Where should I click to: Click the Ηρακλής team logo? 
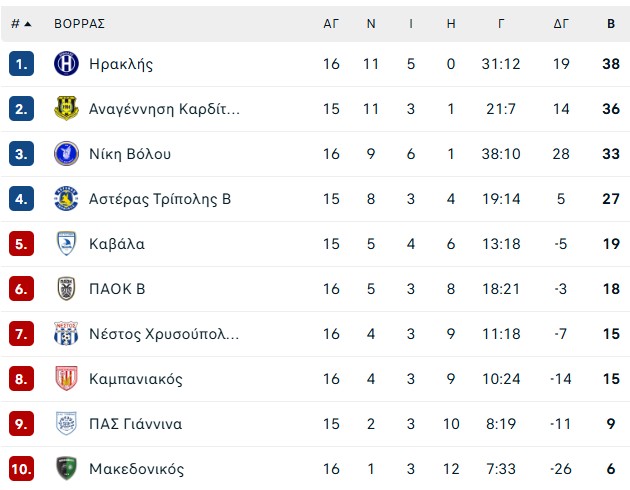click(x=66, y=64)
